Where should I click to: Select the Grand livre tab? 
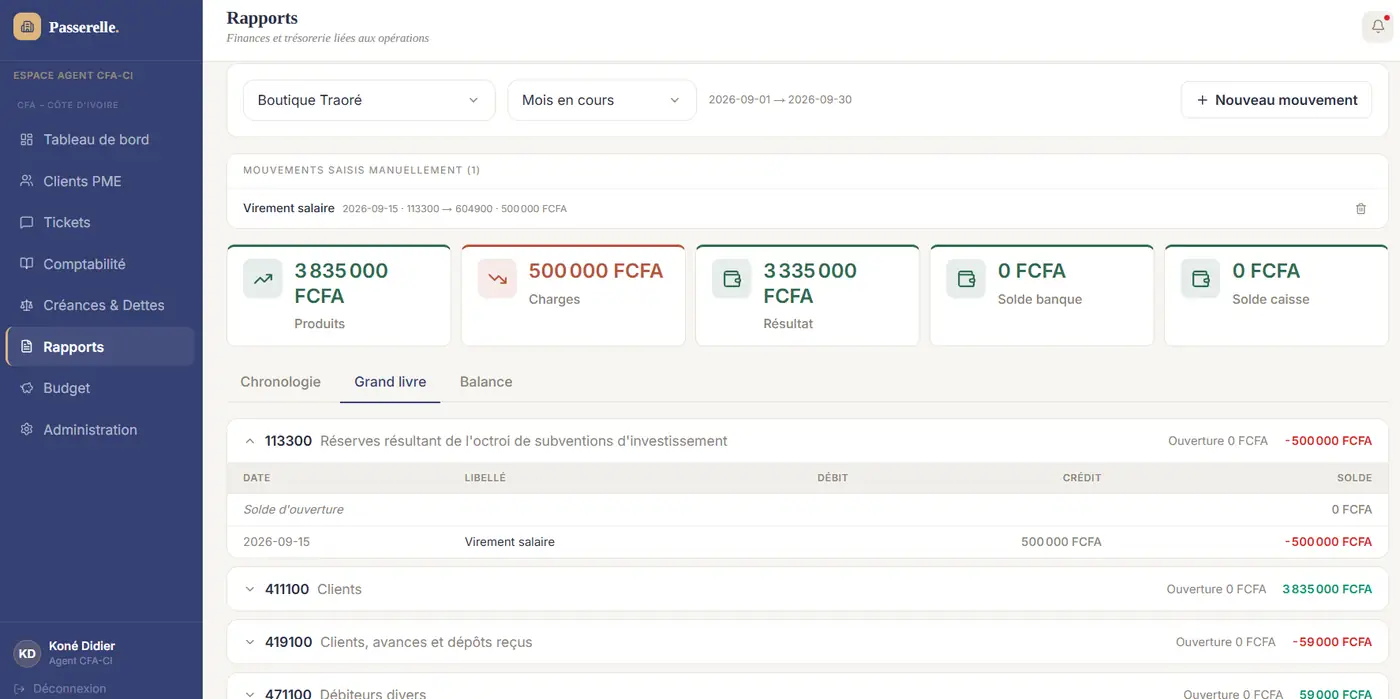390,382
